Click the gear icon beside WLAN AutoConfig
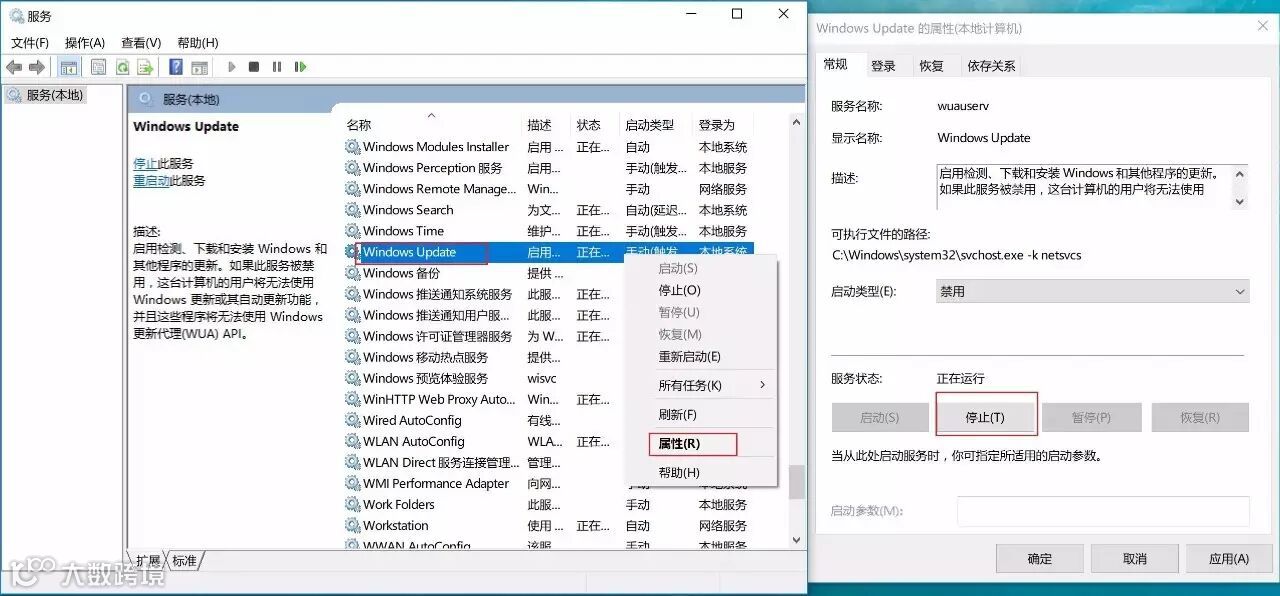Viewport: 1280px width, 596px height. tap(353, 441)
